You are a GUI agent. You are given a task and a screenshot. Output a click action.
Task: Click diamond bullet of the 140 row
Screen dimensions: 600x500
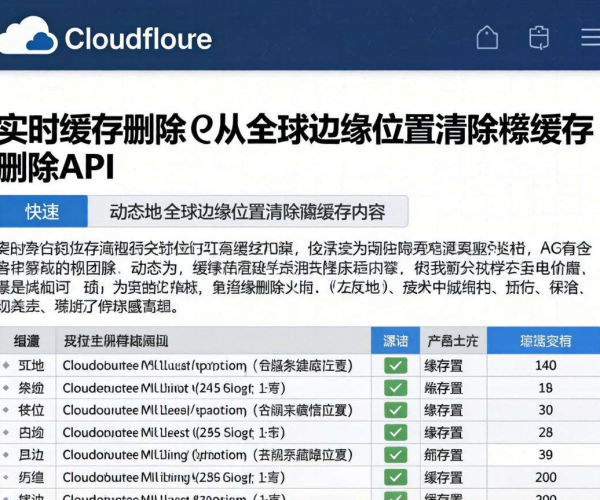[x=6, y=365]
